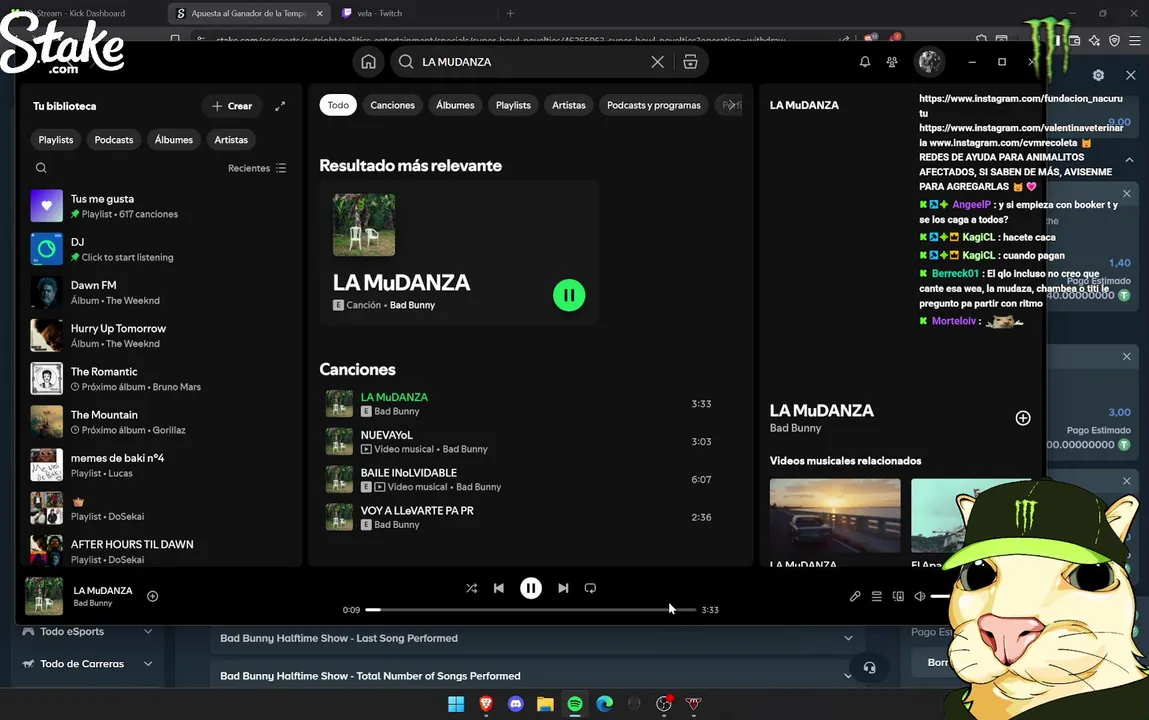Image resolution: width=1149 pixels, height=720 pixels.
Task: Click the Crear button in library
Action: point(232,106)
